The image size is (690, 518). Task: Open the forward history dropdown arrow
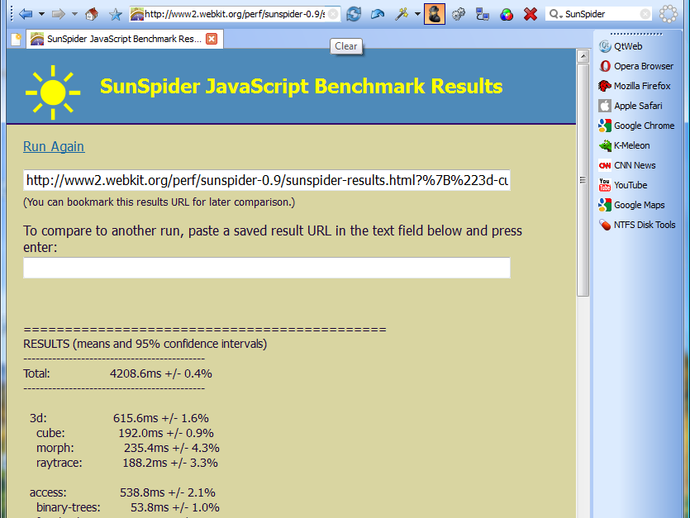[x=74, y=14]
